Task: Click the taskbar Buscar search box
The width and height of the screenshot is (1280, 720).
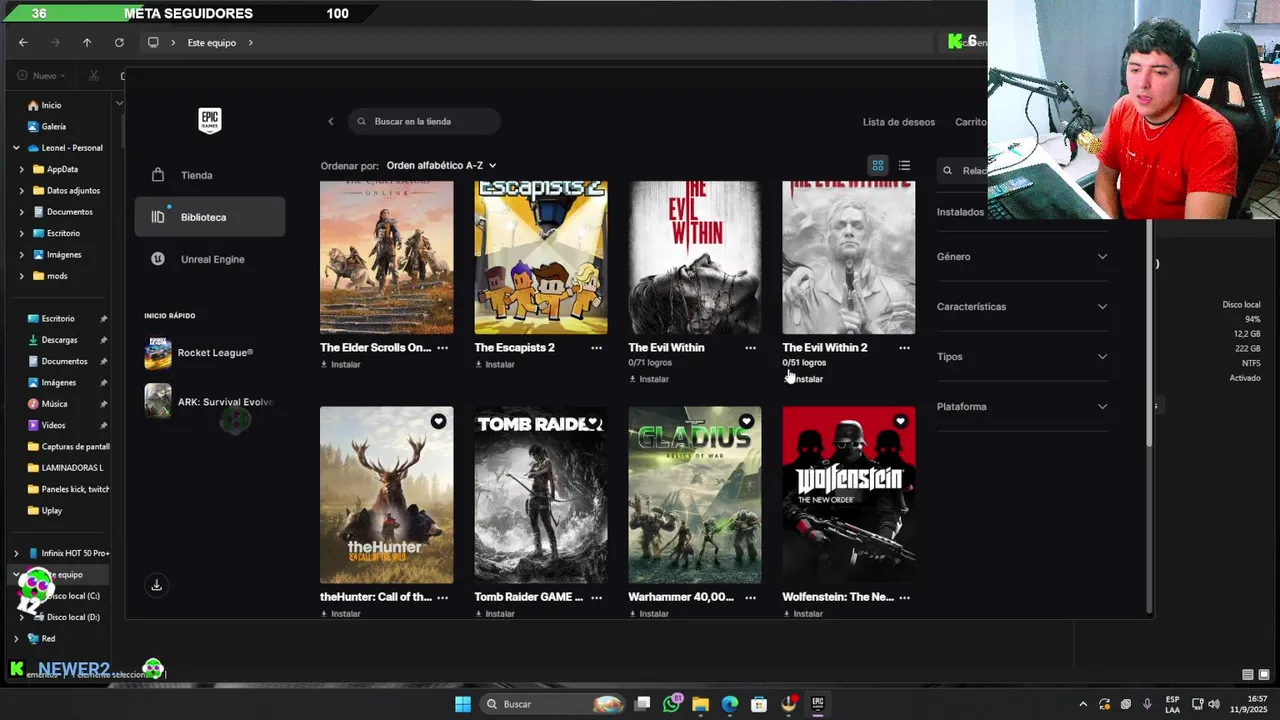Action: [553, 704]
